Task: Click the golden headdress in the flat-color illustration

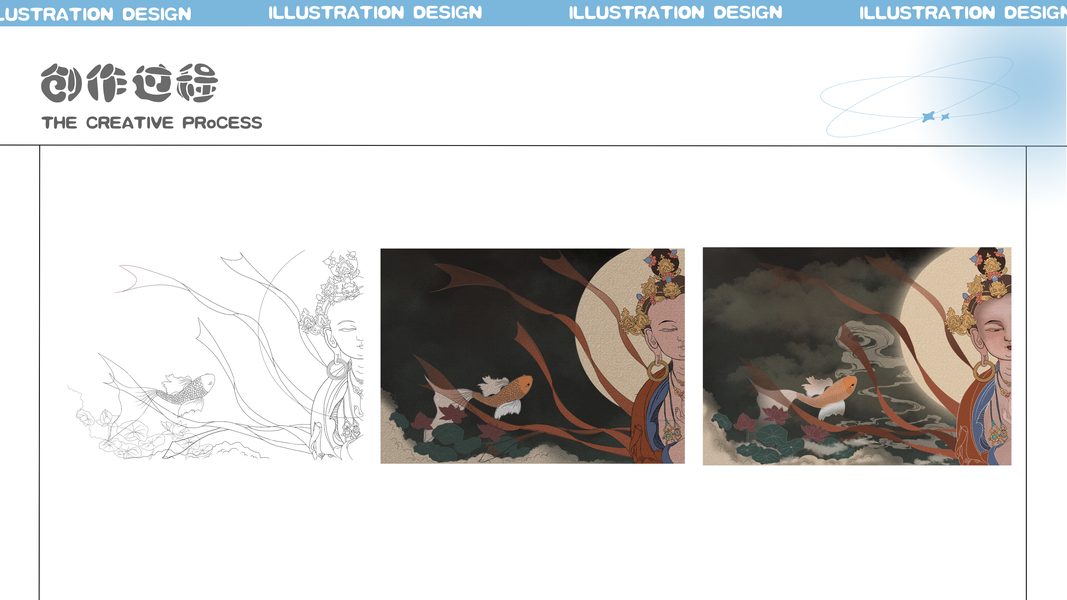Action: (x=655, y=294)
